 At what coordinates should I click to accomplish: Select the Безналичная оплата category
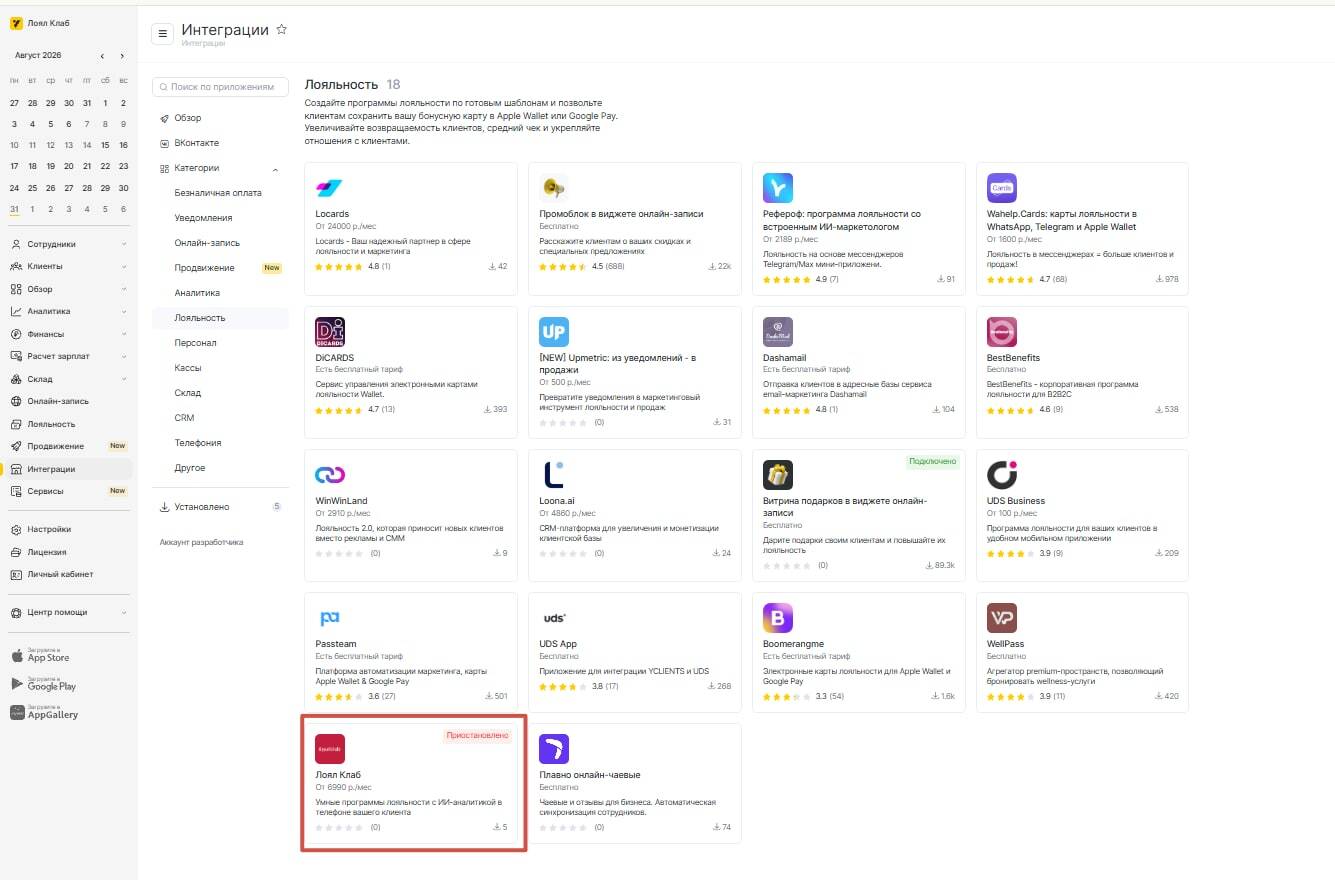coord(220,193)
